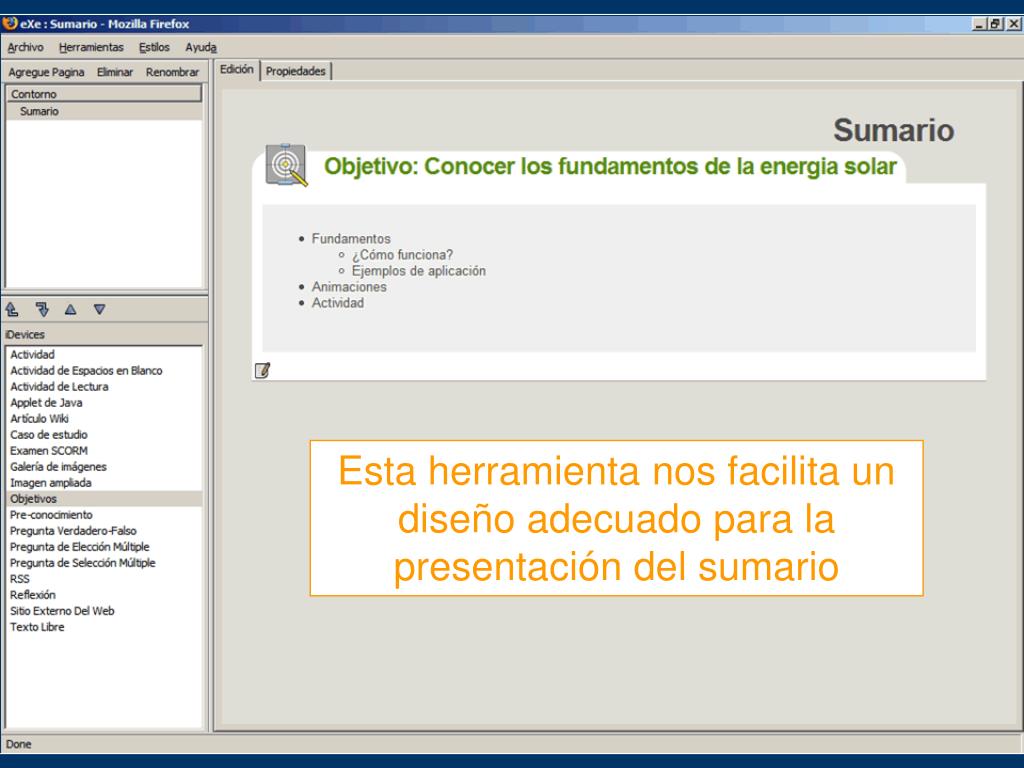Add the Galería de imágenes iDevice

104,466
